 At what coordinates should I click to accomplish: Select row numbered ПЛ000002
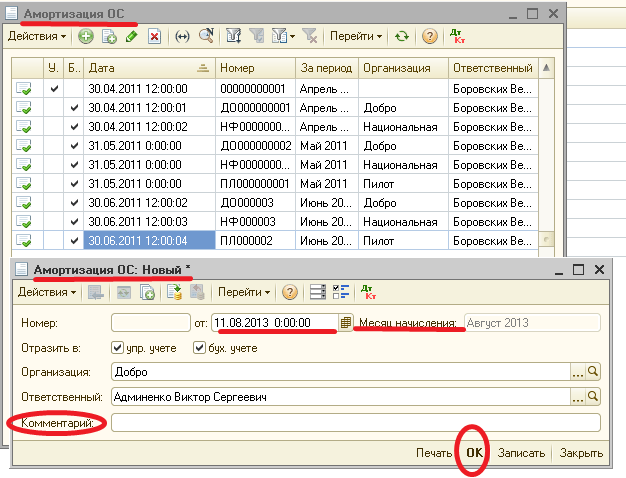click(x=275, y=241)
